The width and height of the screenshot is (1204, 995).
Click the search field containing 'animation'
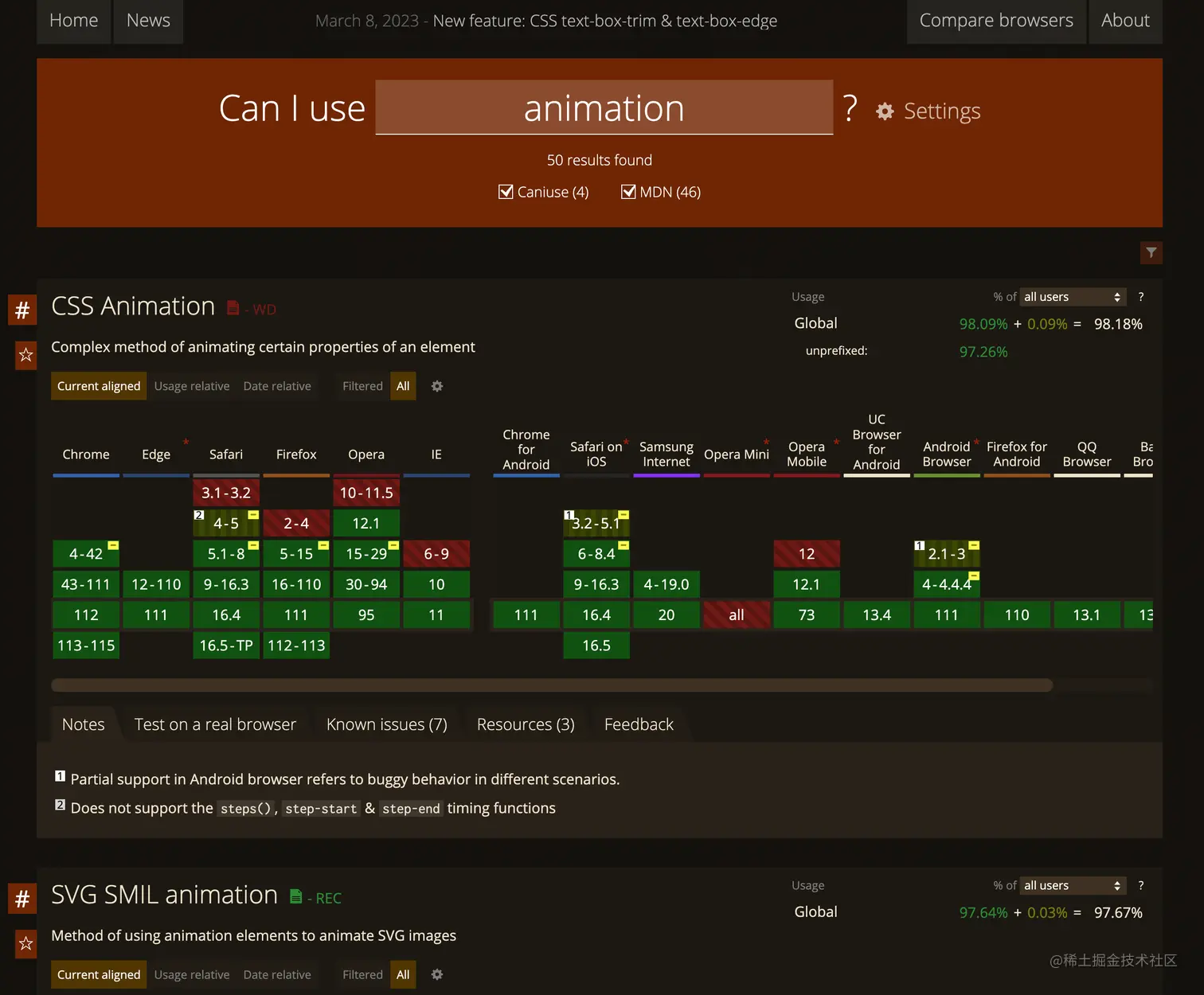604,107
